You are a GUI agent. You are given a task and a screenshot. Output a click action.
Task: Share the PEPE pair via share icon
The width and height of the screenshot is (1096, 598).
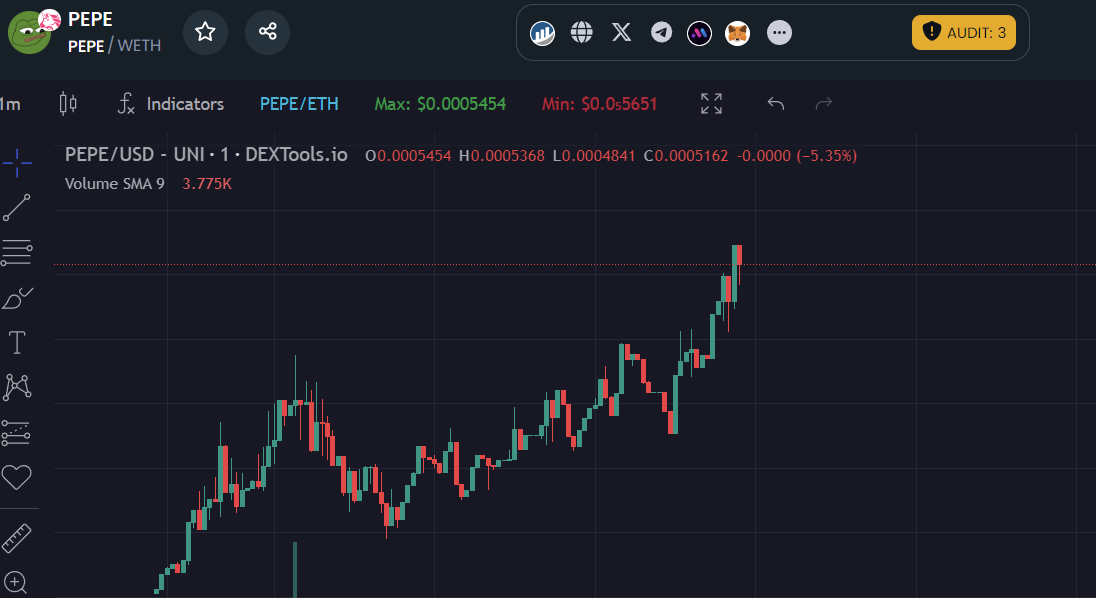(x=267, y=32)
